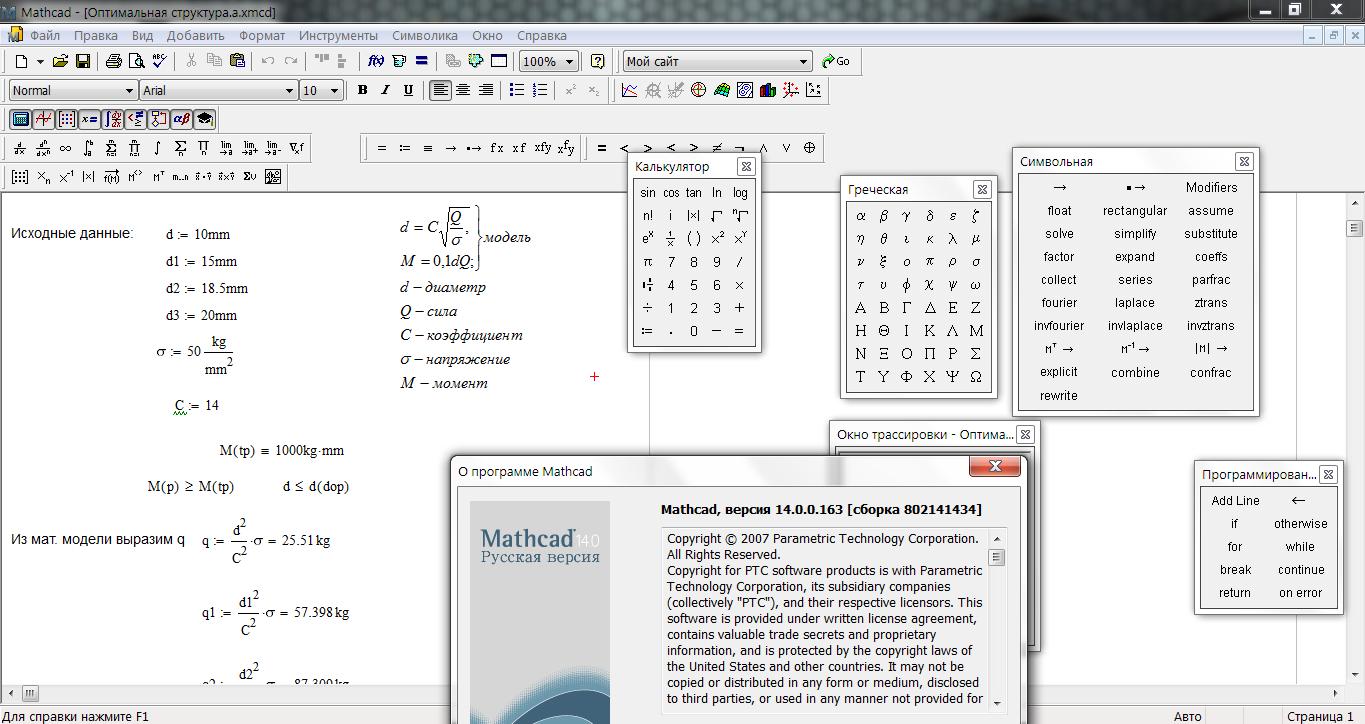Open print preview icon
This screenshot has height=724, width=1365.
[x=136, y=61]
